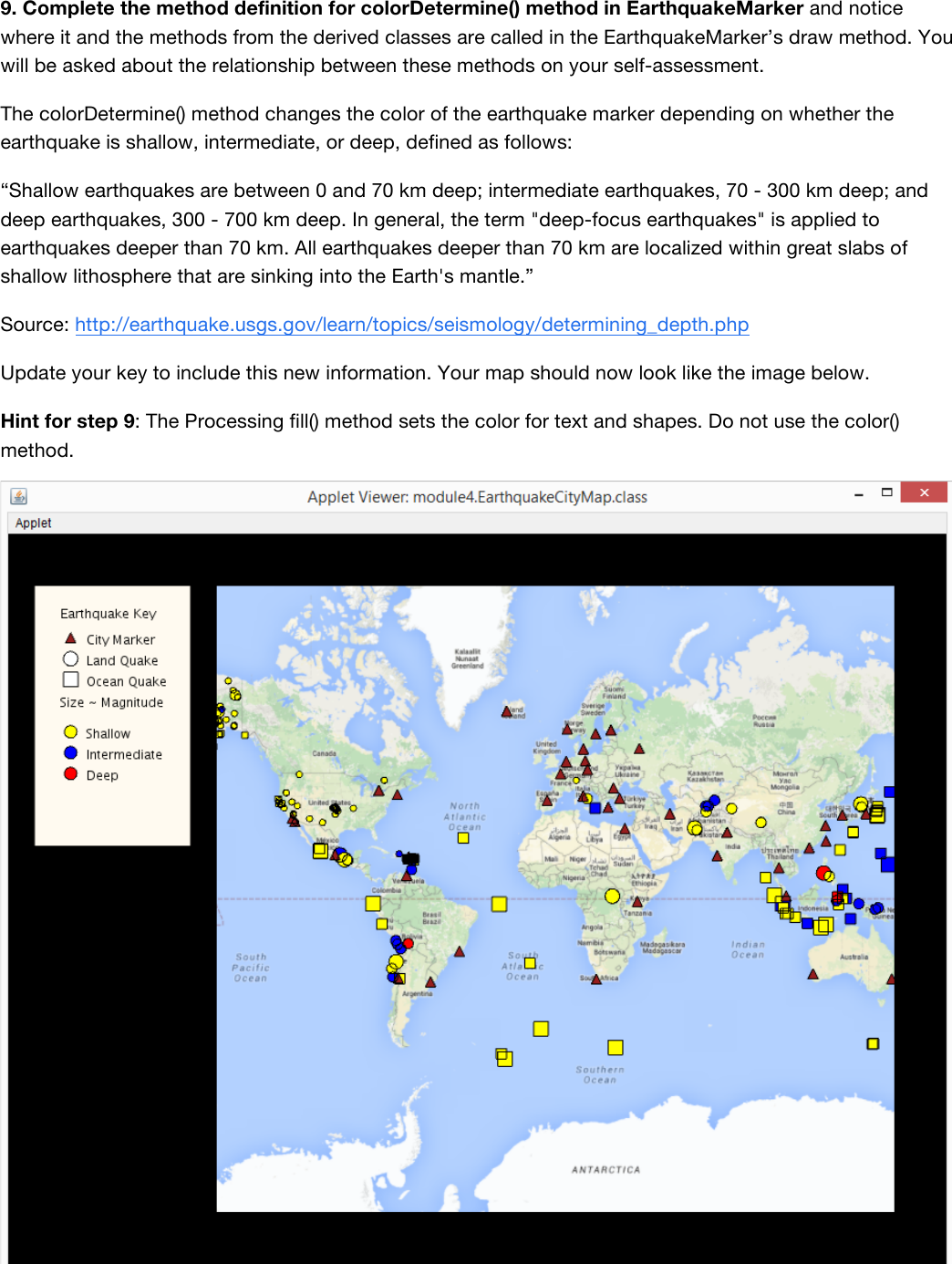Click the Land Quake circle in the key
Image resolution: width=952 pixels, height=1264 pixels.
[70, 658]
